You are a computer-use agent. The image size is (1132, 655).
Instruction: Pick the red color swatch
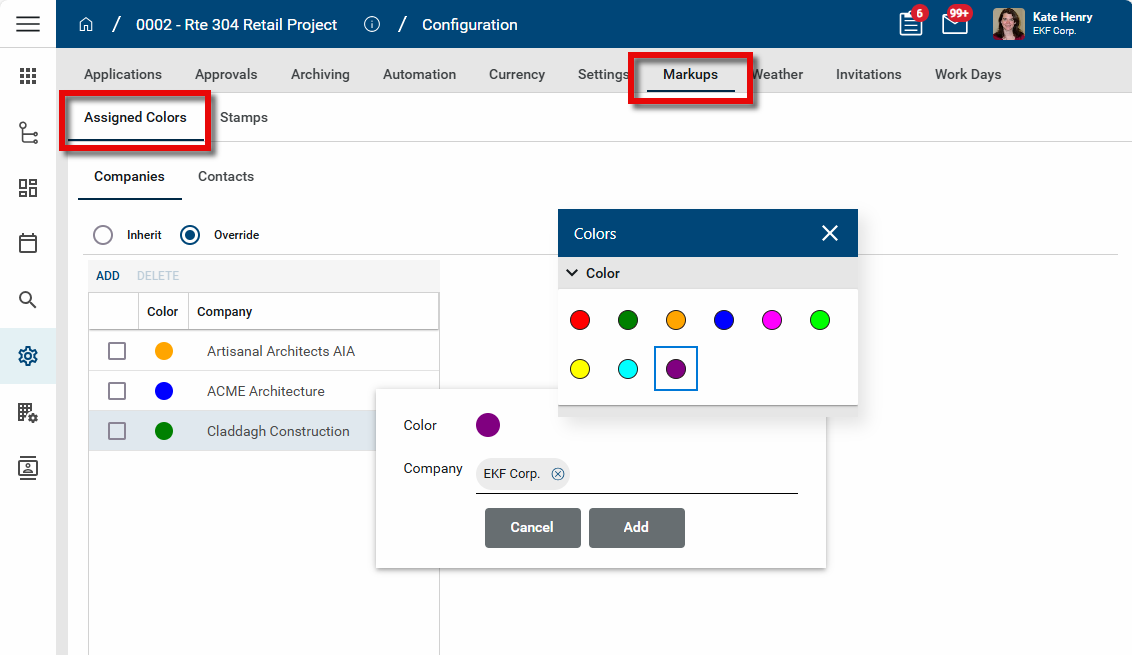click(580, 320)
